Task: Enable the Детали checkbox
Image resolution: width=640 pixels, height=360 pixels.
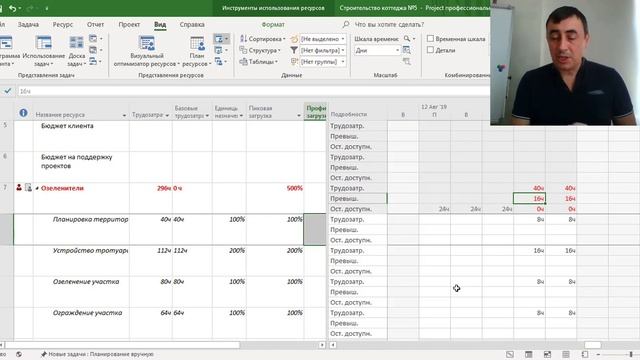Action: 430,50
